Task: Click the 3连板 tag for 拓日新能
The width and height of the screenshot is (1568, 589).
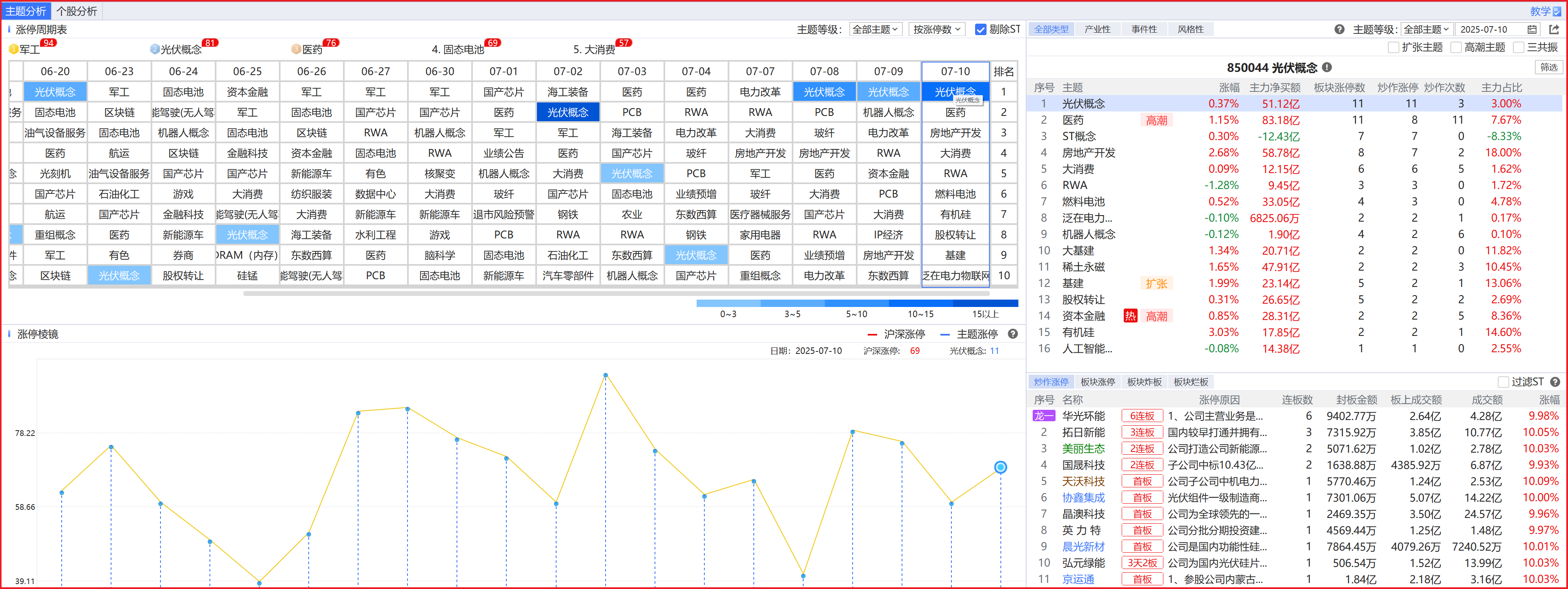Action: [1142, 432]
